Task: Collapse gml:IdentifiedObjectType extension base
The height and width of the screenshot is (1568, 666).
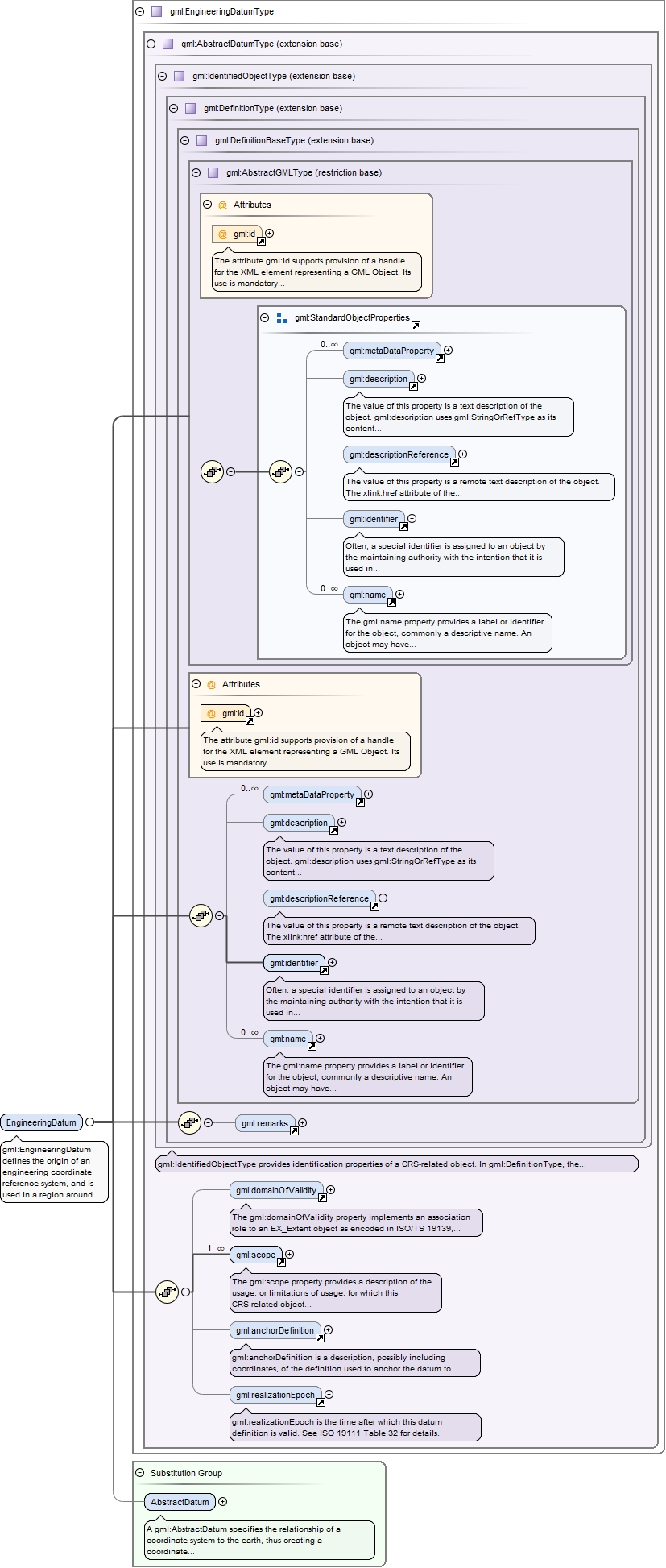Action: pos(163,77)
